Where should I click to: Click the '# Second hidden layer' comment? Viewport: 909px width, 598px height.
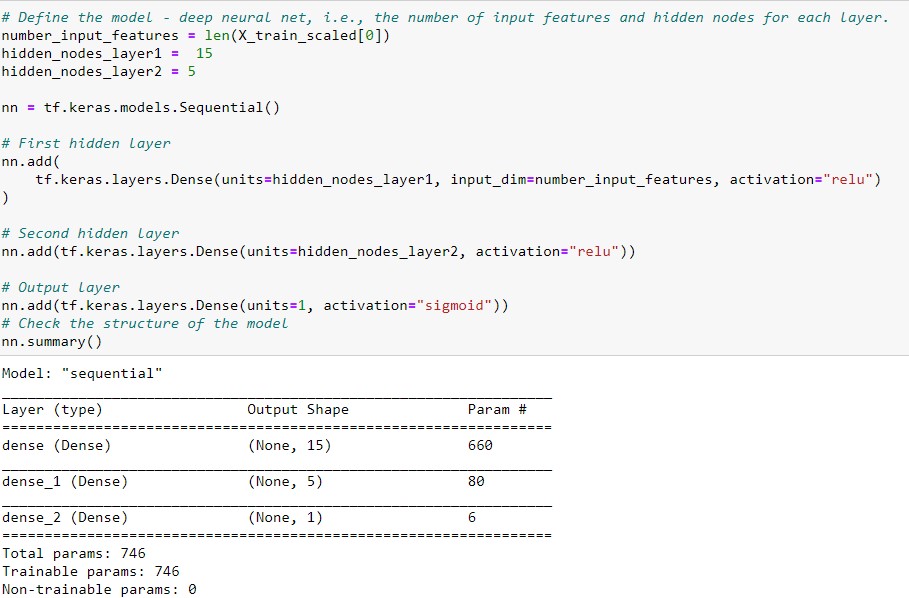[x=90, y=234]
